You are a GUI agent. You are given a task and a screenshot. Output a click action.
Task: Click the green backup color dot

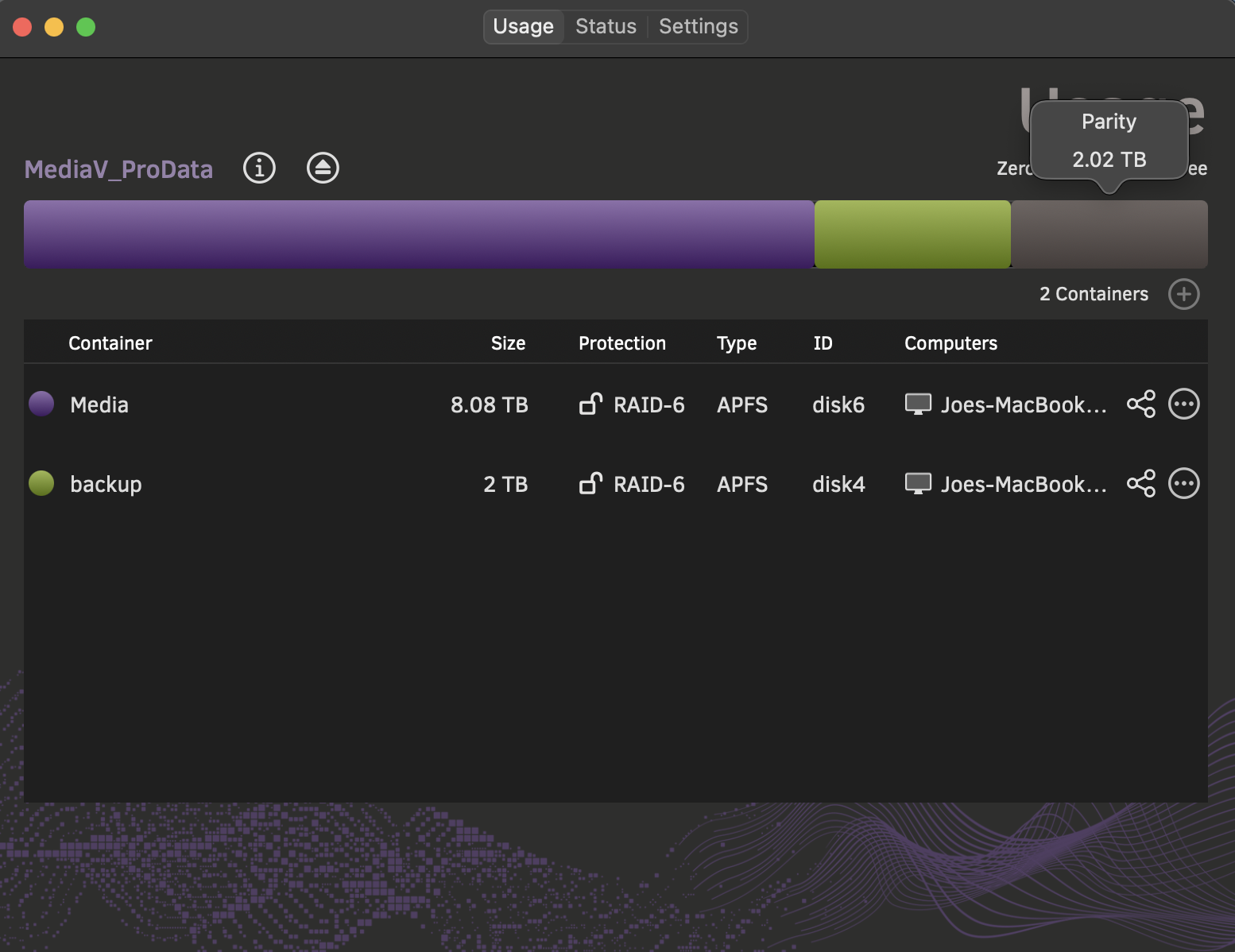click(41, 483)
